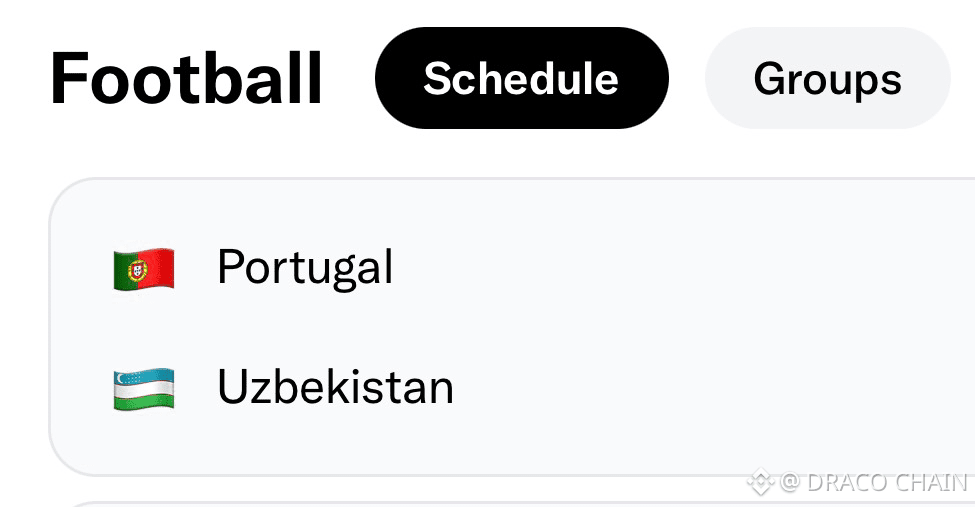This screenshot has width=975, height=507.
Task: Click the Football section heading
Action: (186, 78)
